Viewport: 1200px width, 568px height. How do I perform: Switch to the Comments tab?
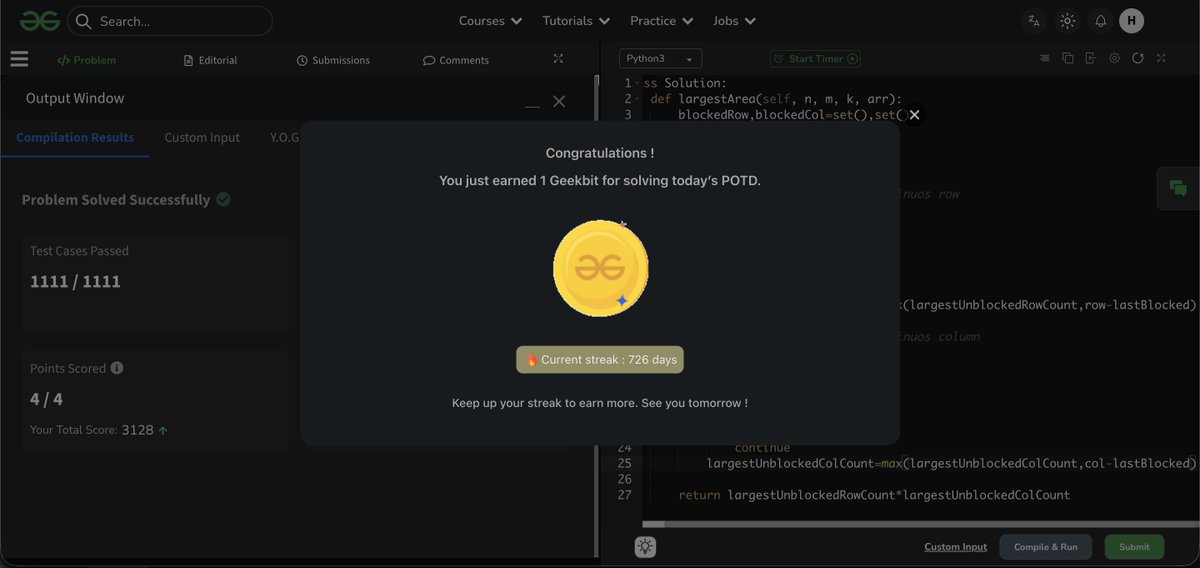(x=456, y=60)
